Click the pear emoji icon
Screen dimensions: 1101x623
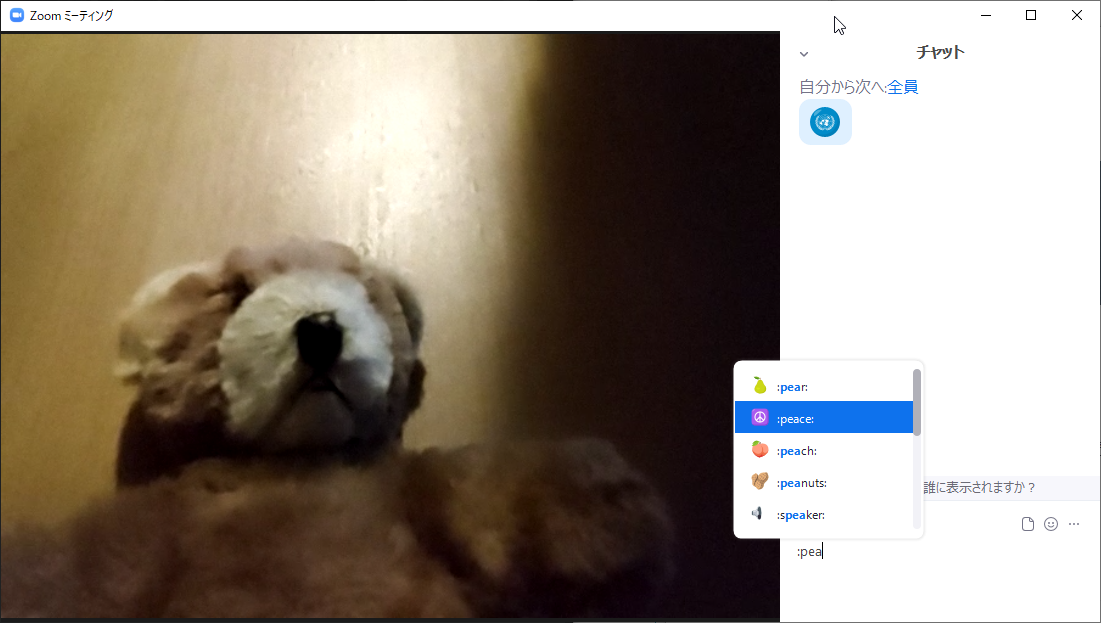click(x=760, y=386)
